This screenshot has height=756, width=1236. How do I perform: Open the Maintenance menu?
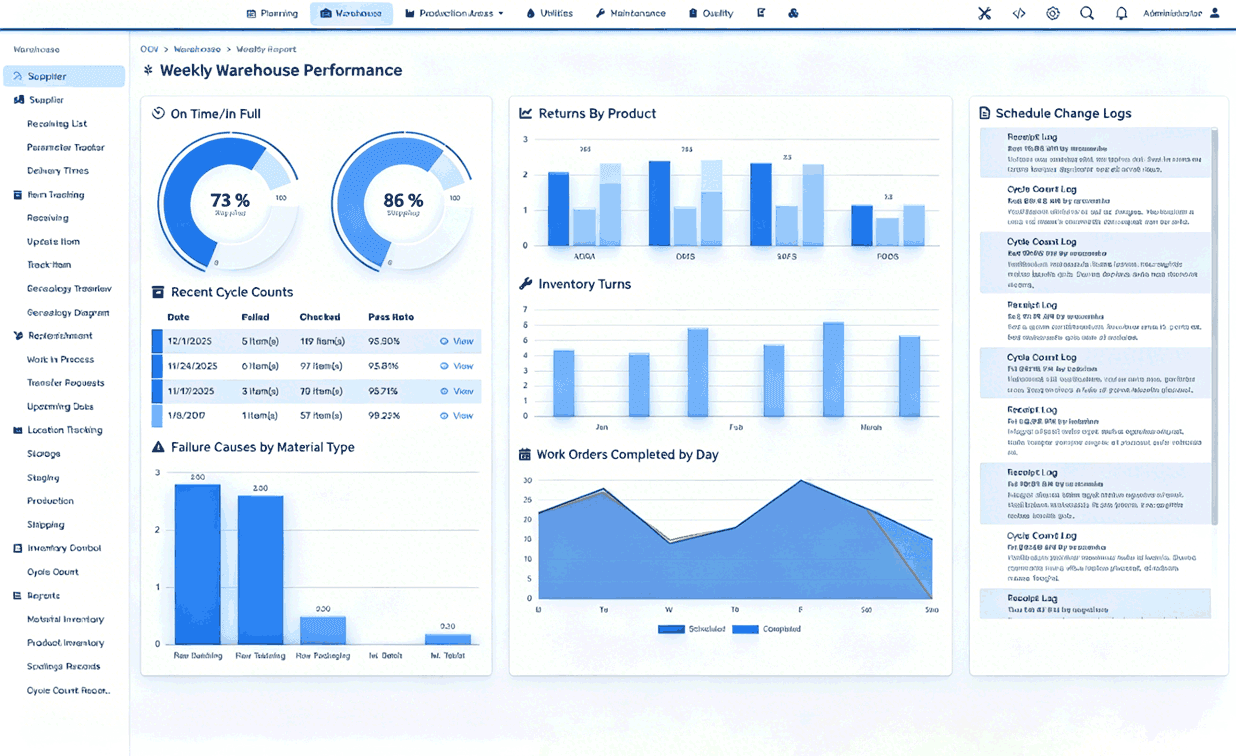click(x=630, y=13)
